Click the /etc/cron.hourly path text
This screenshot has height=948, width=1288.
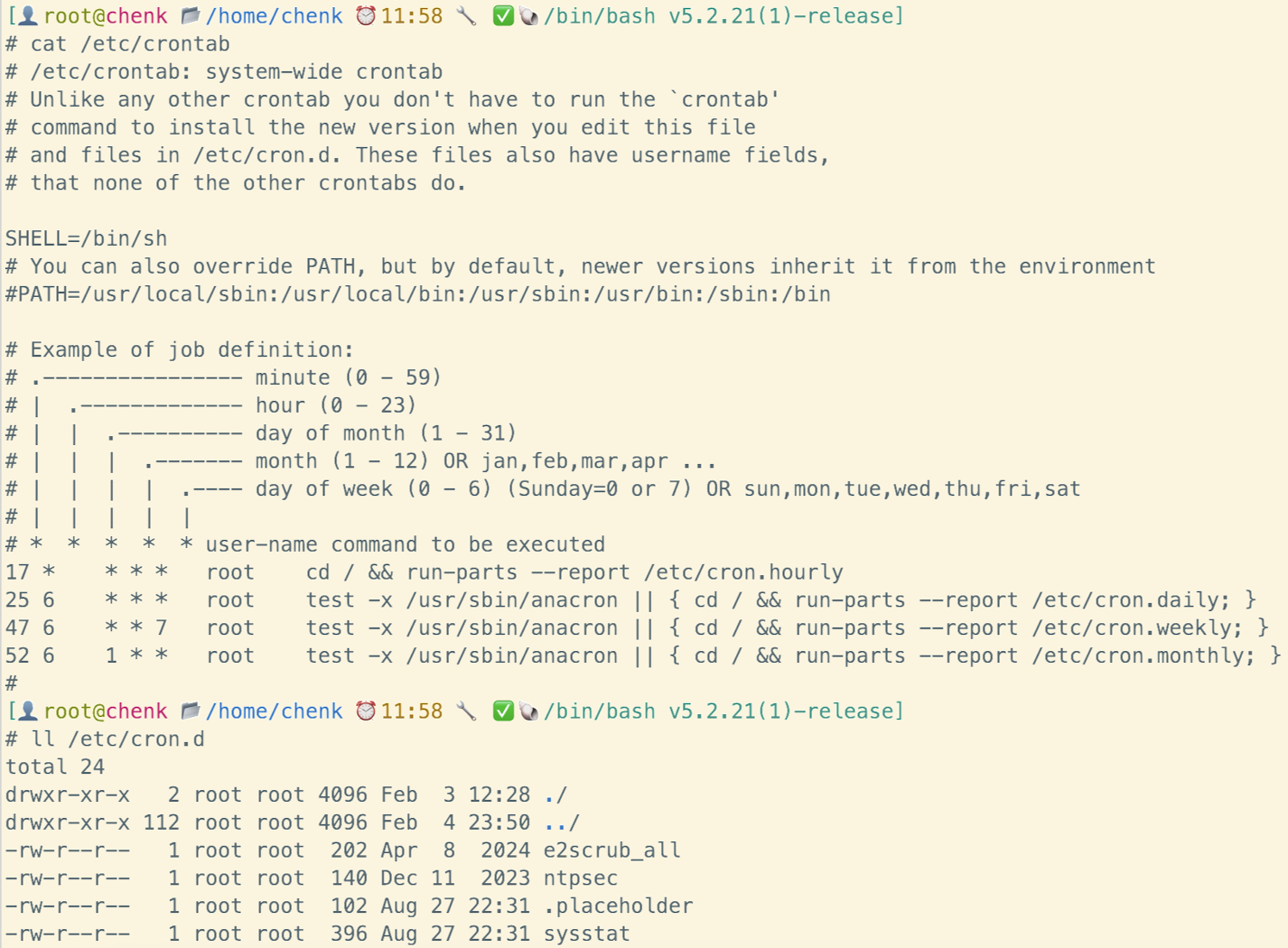coord(742,572)
